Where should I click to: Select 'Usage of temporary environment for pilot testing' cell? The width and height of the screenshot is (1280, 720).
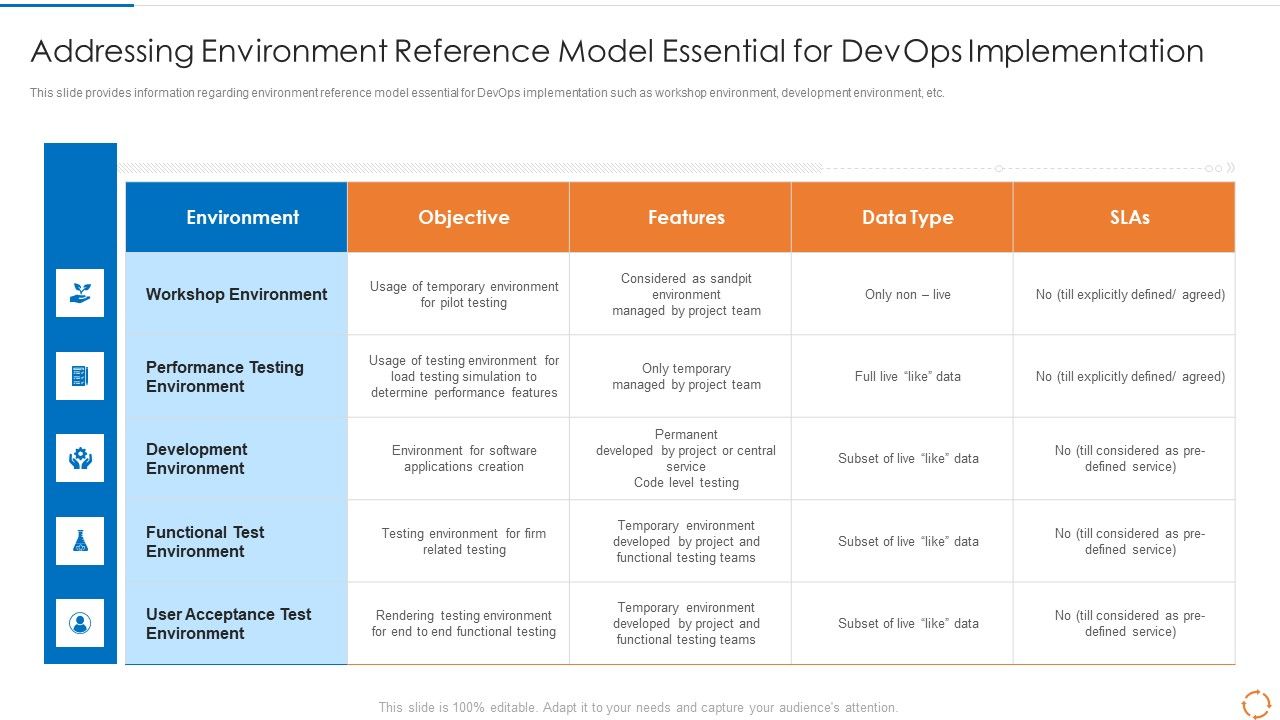click(x=458, y=294)
